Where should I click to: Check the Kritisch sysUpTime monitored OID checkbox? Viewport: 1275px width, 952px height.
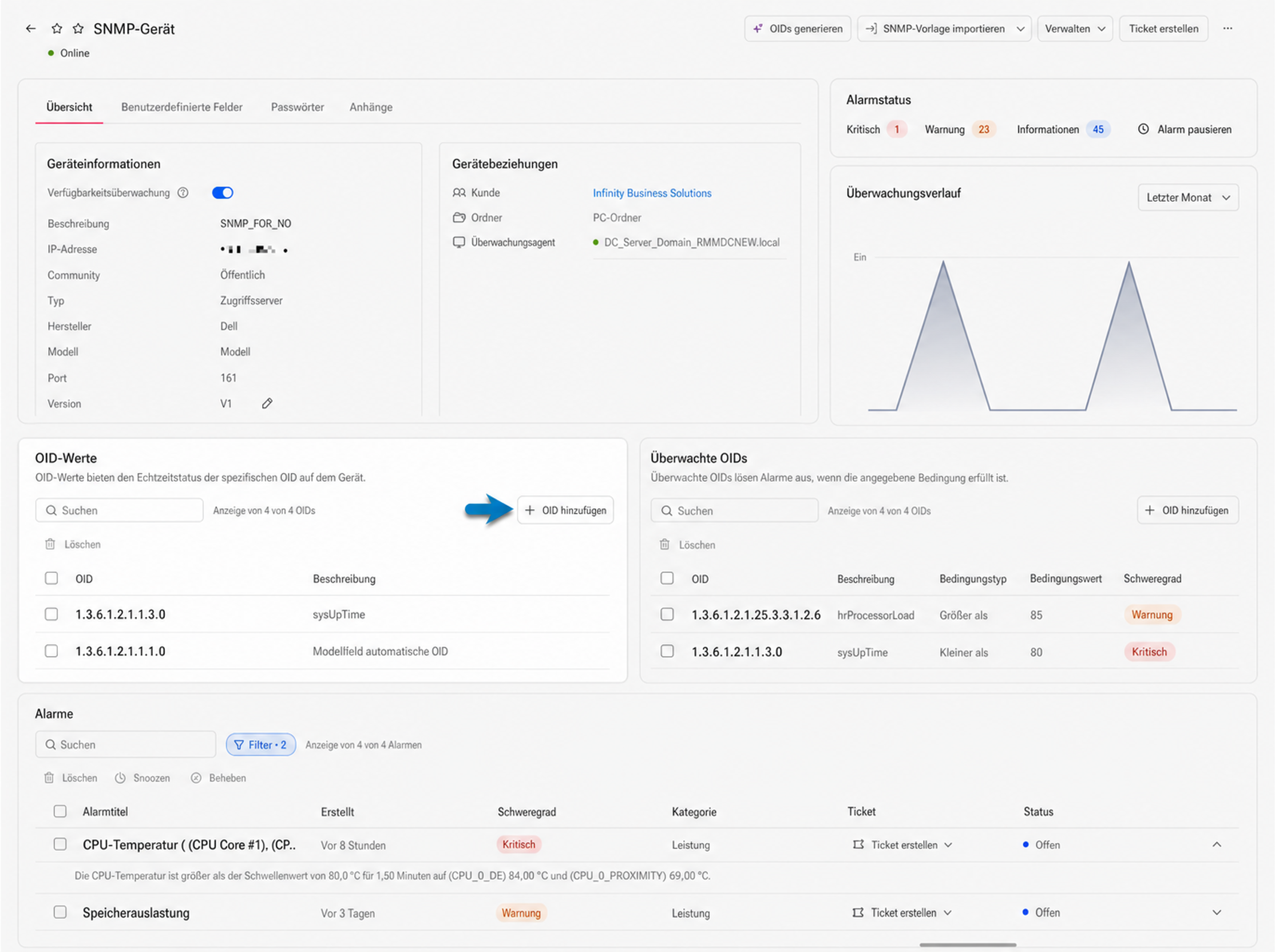(667, 651)
